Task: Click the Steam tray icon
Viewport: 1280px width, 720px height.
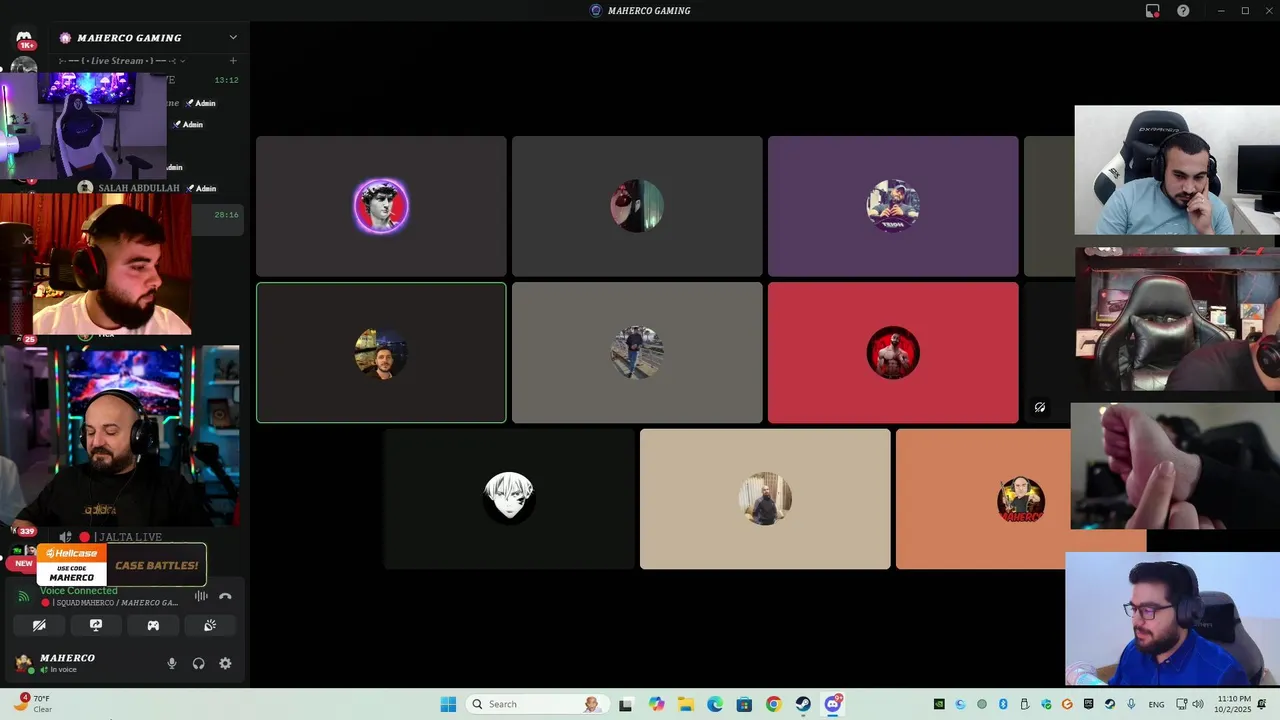Action: [1110, 704]
